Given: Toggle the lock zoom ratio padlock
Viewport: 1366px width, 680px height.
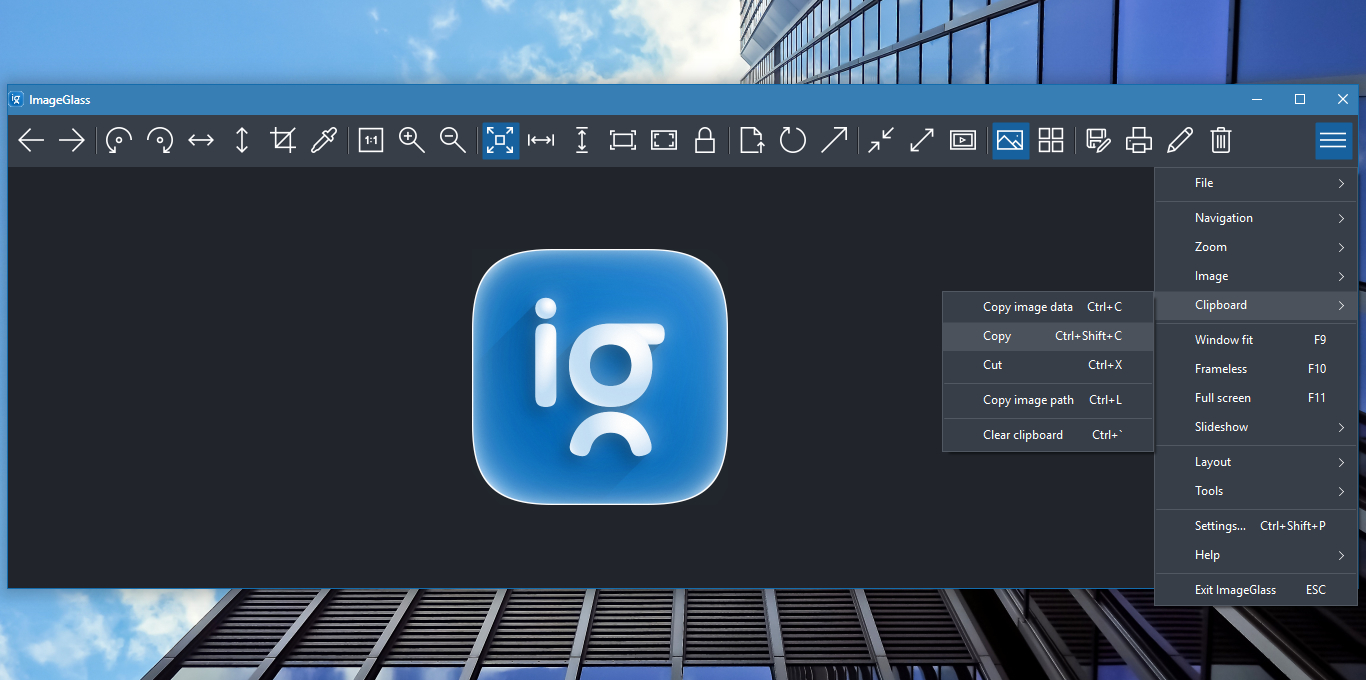Looking at the screenshot, I should click(705, 141).
